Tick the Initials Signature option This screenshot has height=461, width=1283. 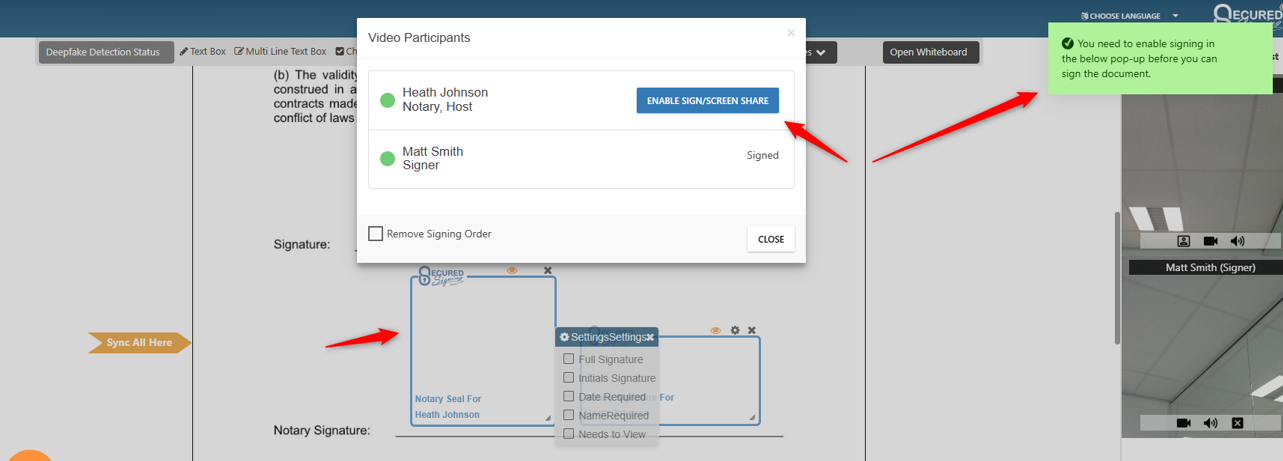[x=569, y=378]
